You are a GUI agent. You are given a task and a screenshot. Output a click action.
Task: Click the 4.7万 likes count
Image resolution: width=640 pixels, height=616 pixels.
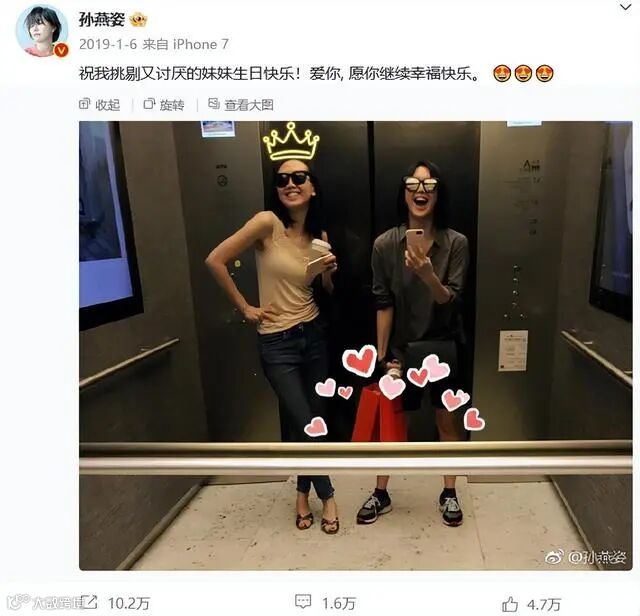(544, 604)
